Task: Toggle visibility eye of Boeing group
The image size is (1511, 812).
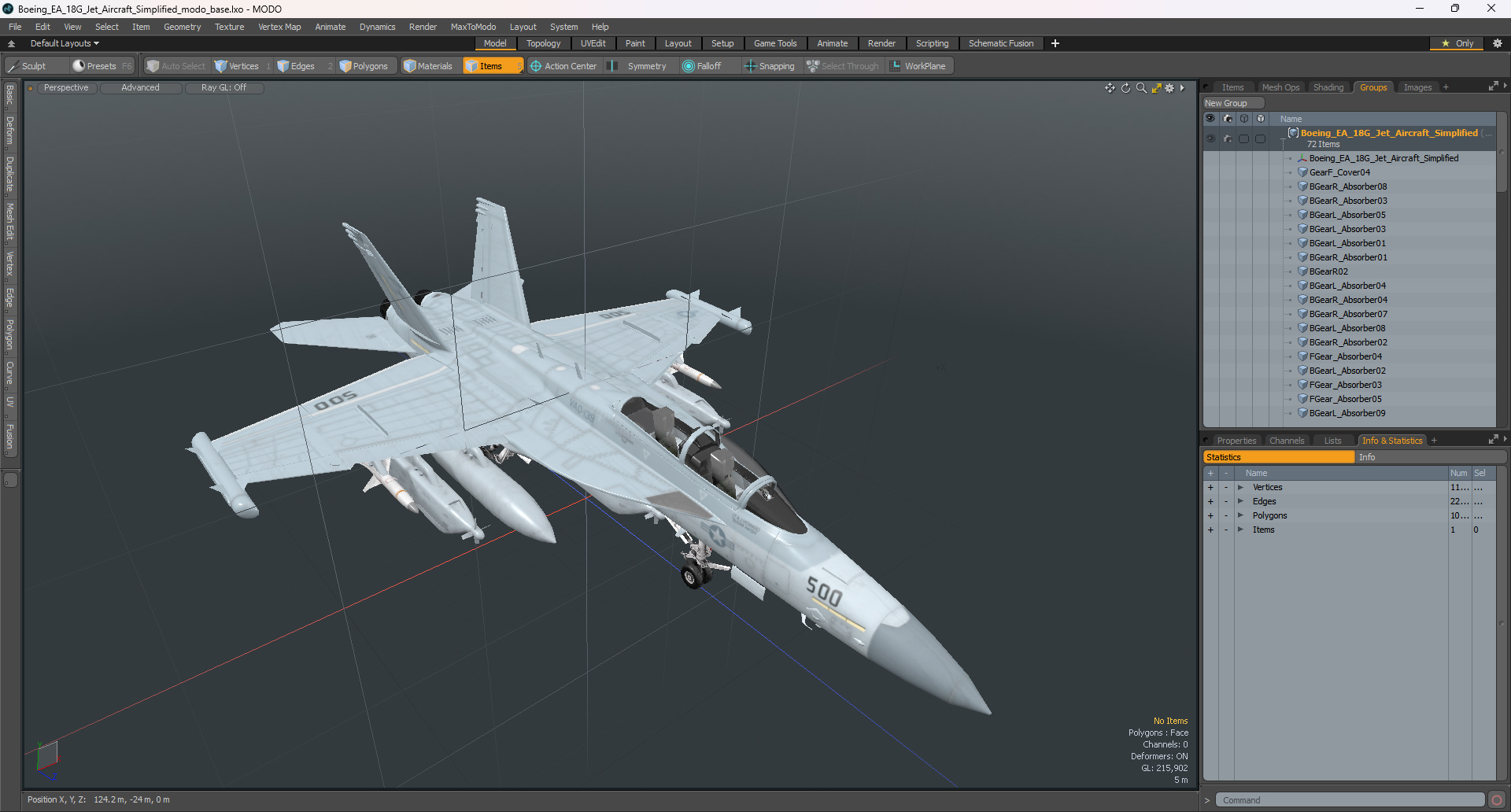Action: (1210, 138)
